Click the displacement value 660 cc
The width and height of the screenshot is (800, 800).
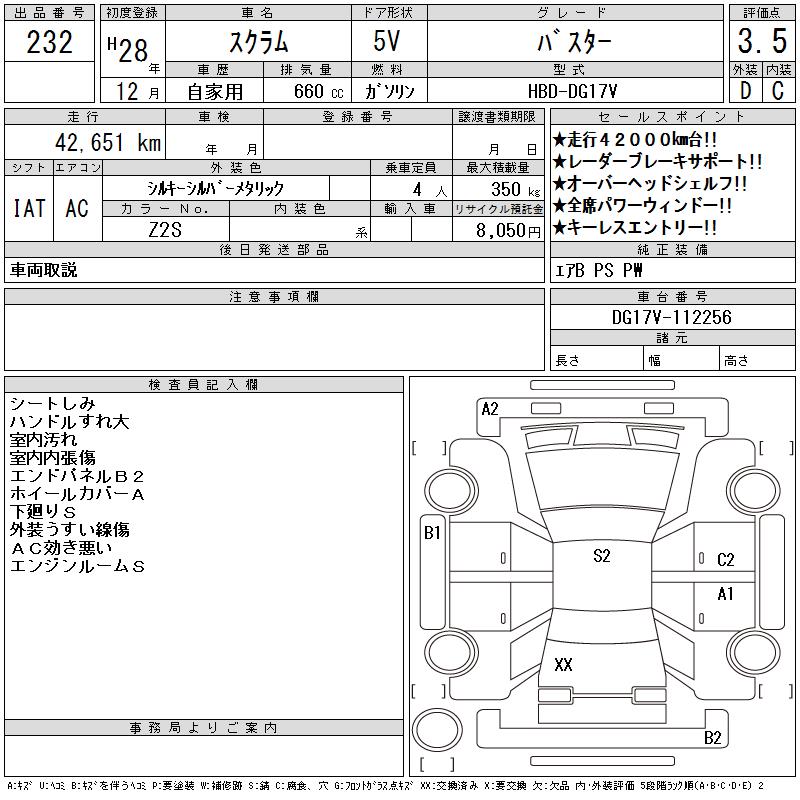pyautogui.click(x=318, y=91)
